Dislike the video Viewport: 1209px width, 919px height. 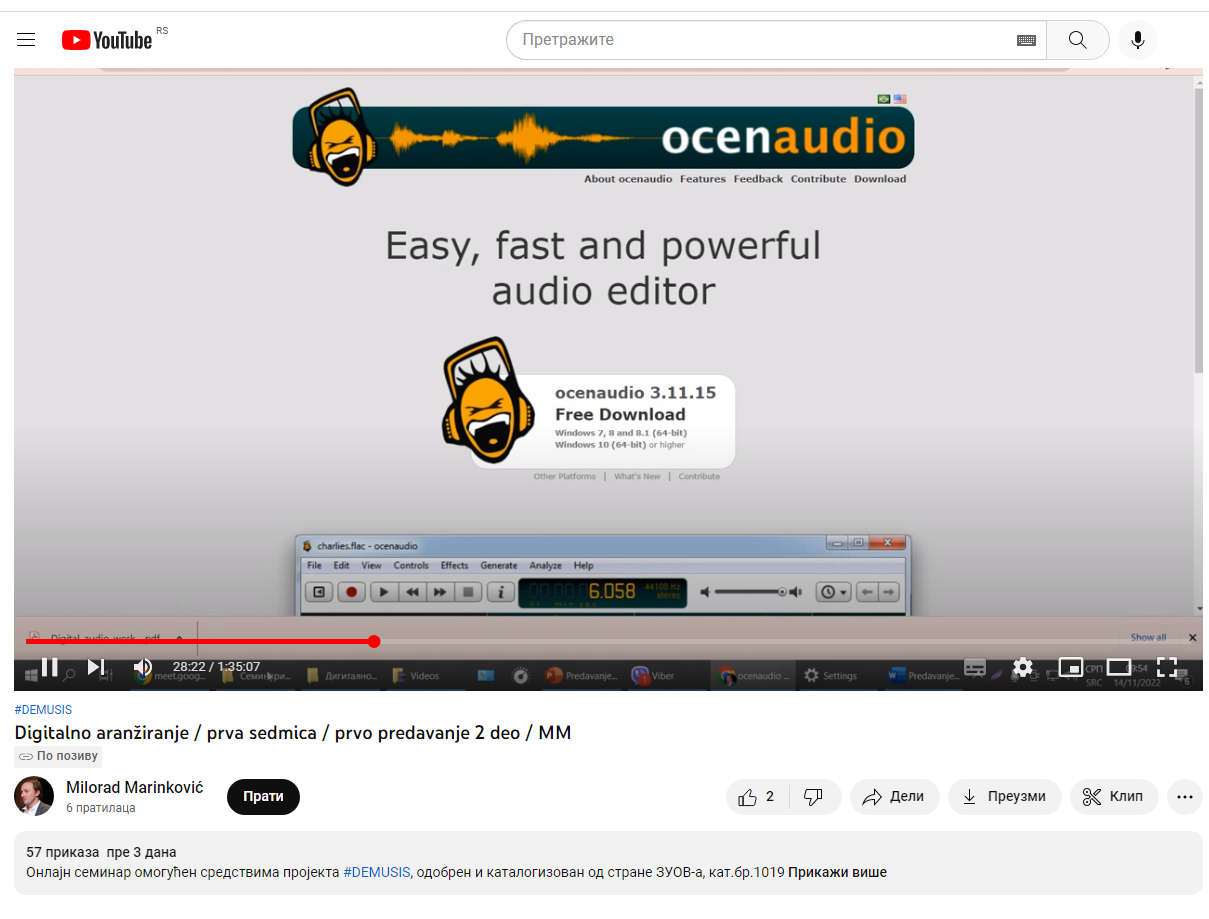tap(814, 797)
